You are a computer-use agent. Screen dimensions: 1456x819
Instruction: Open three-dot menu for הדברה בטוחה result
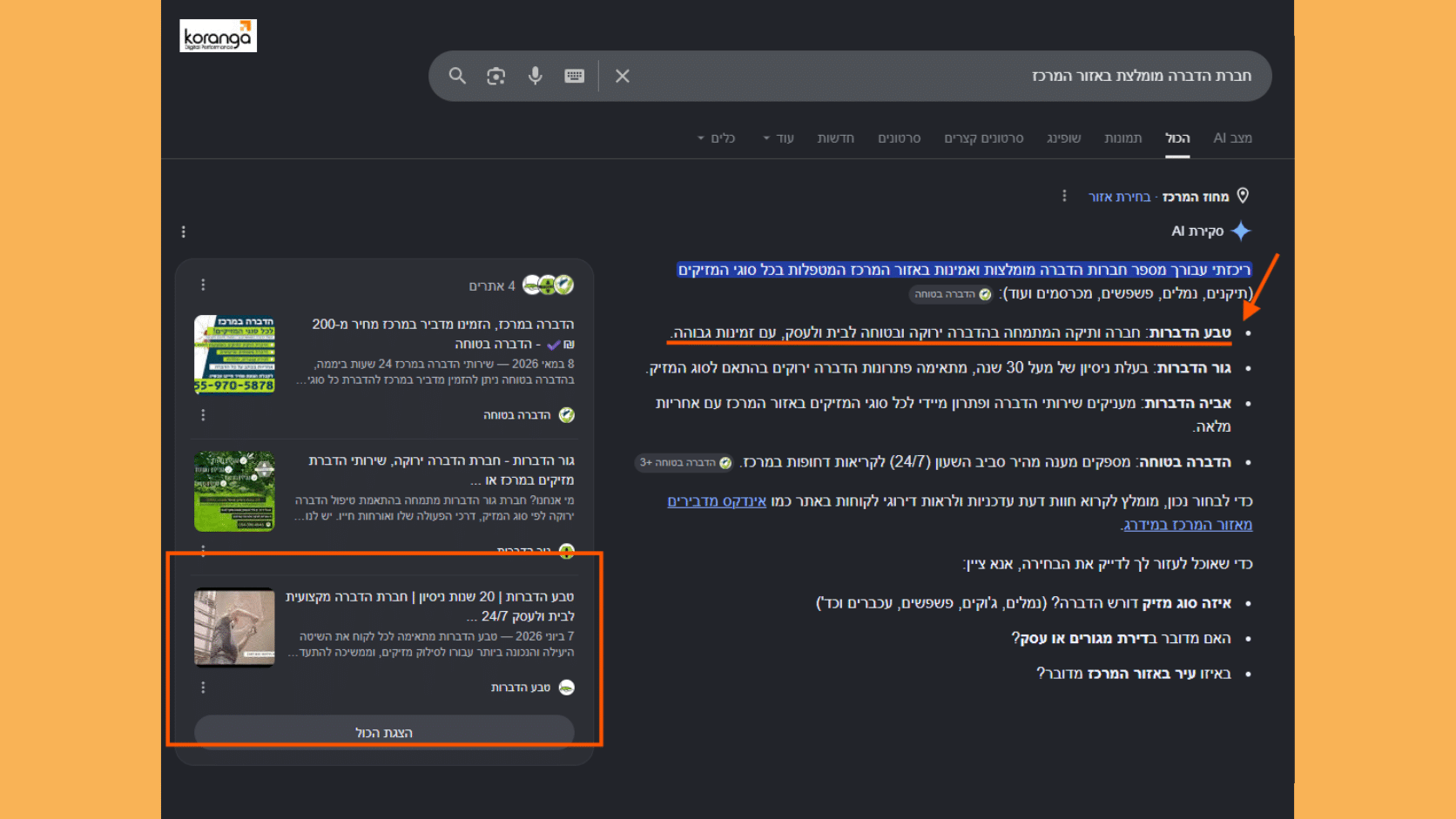203,415
